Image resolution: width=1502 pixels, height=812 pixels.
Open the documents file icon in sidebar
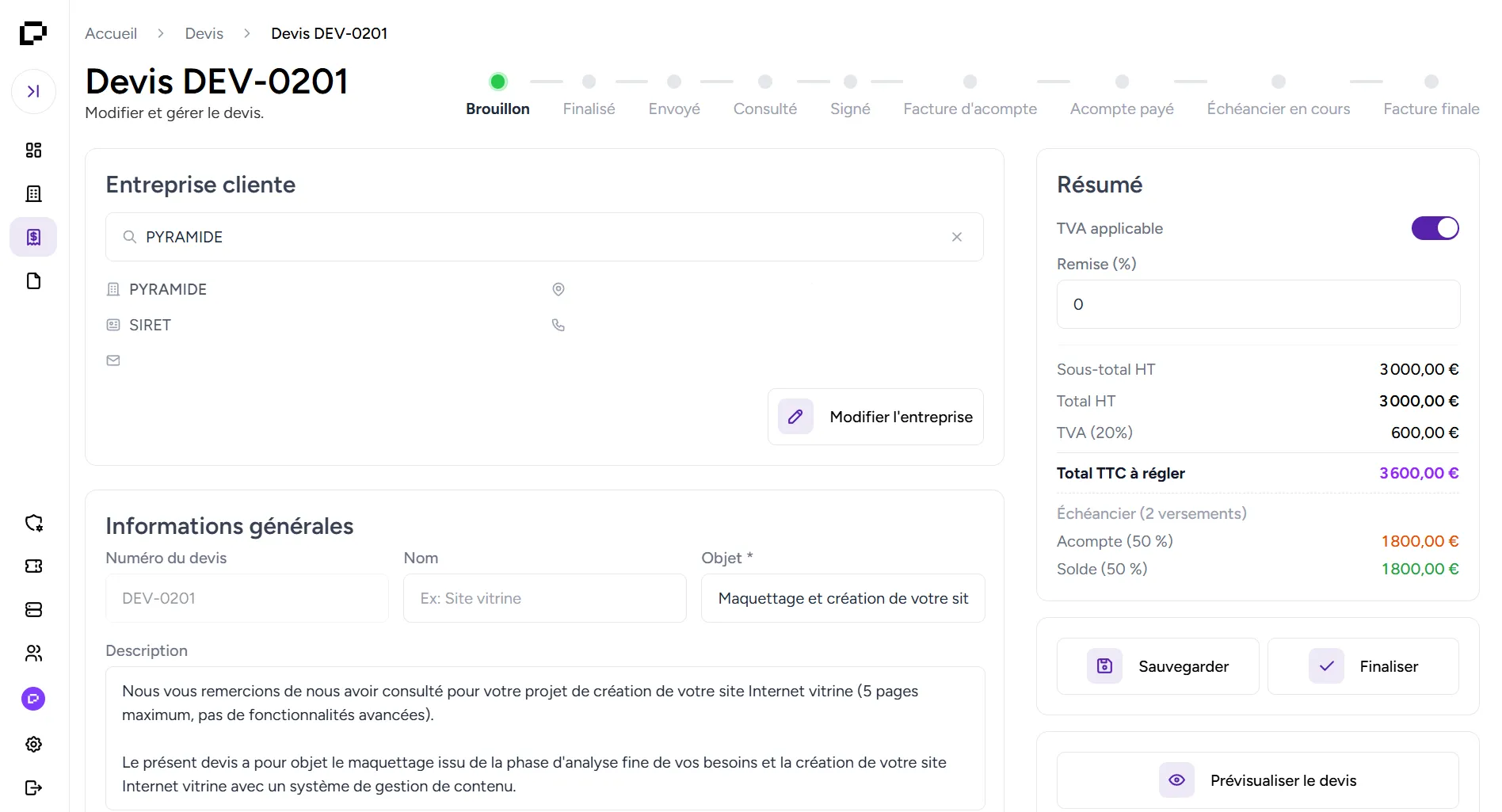pyautogui.click(x=33, y=281)
